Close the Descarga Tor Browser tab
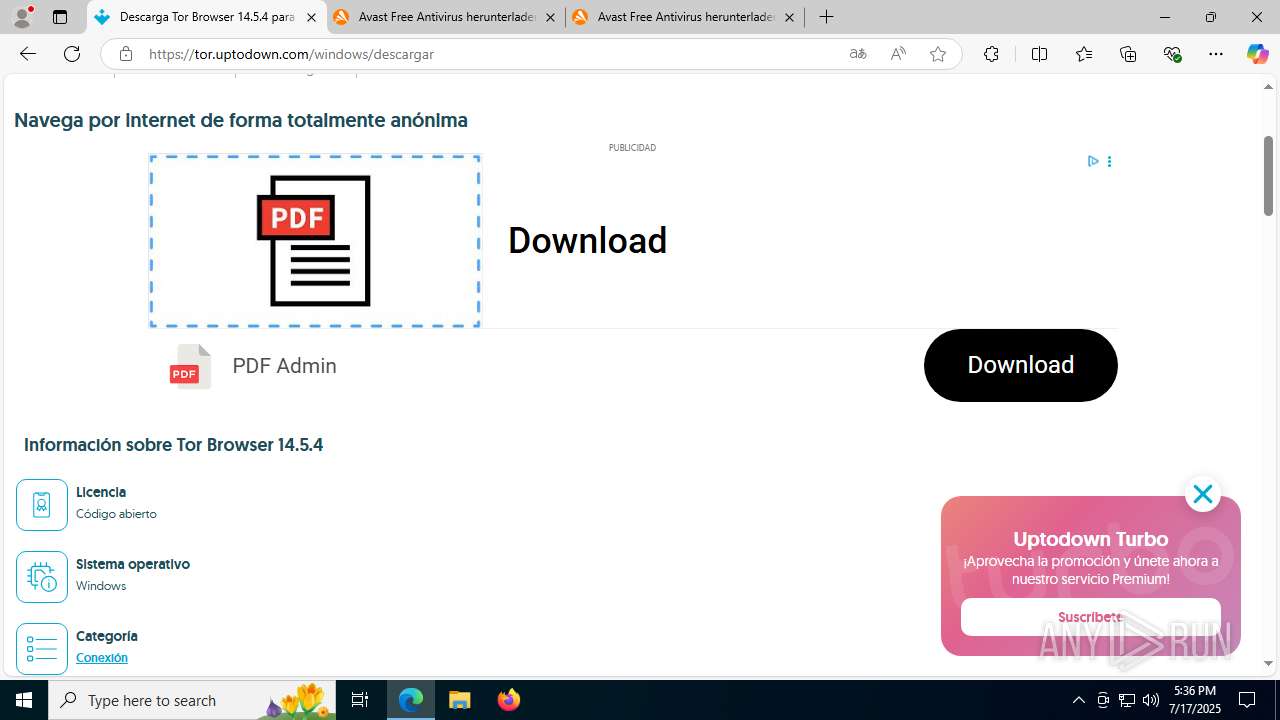 [311, 17]
